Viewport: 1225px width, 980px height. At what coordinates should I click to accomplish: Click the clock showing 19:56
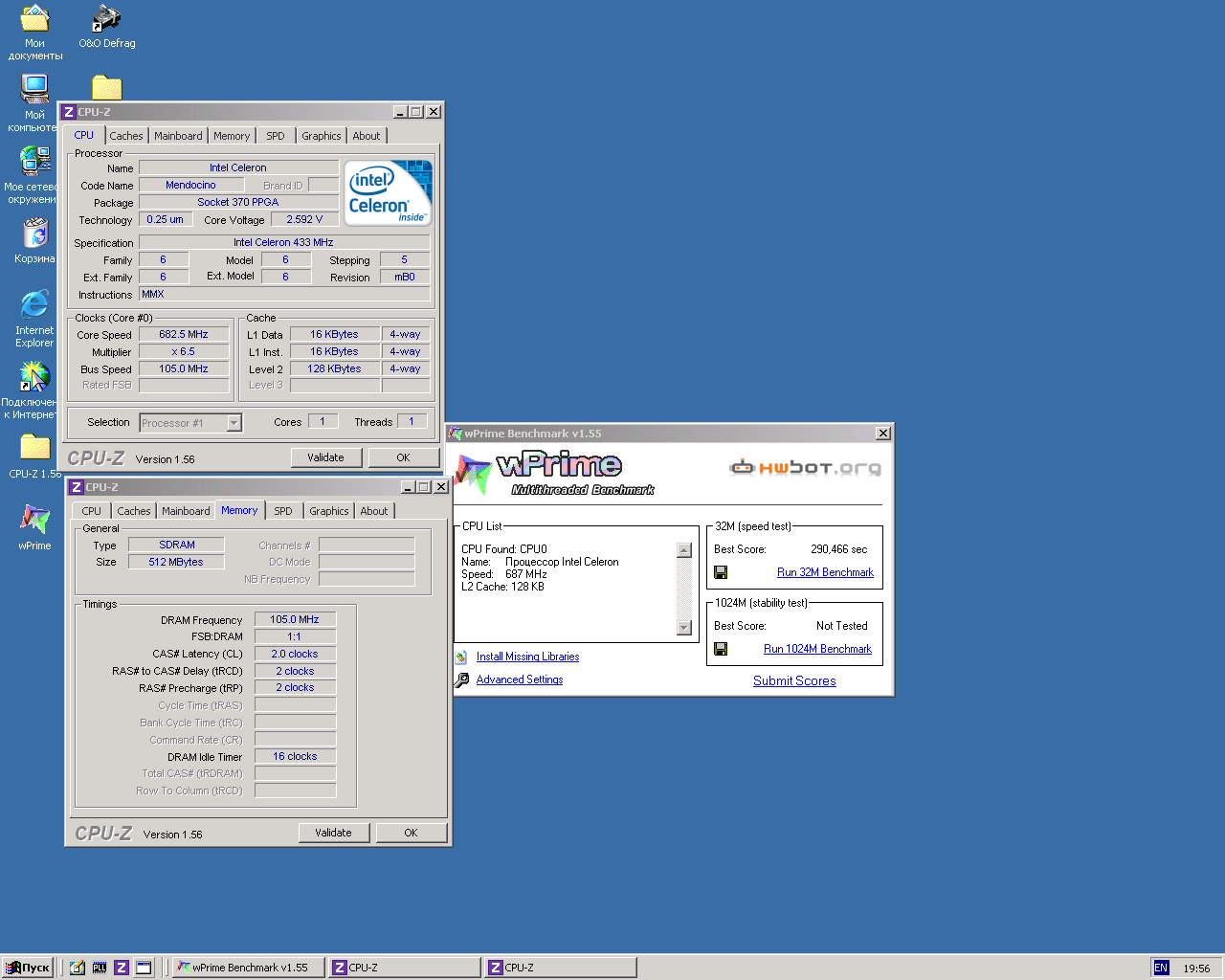coord(1196,968)
